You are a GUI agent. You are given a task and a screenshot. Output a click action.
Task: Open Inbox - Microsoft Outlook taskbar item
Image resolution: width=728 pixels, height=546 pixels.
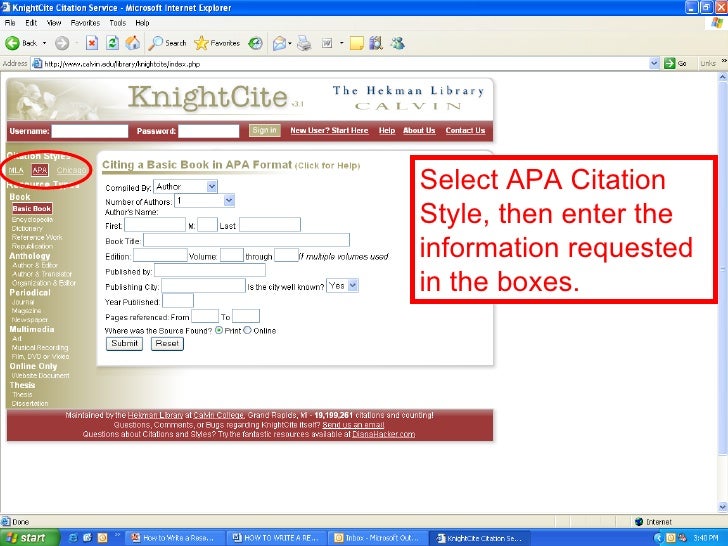[377, 538]
